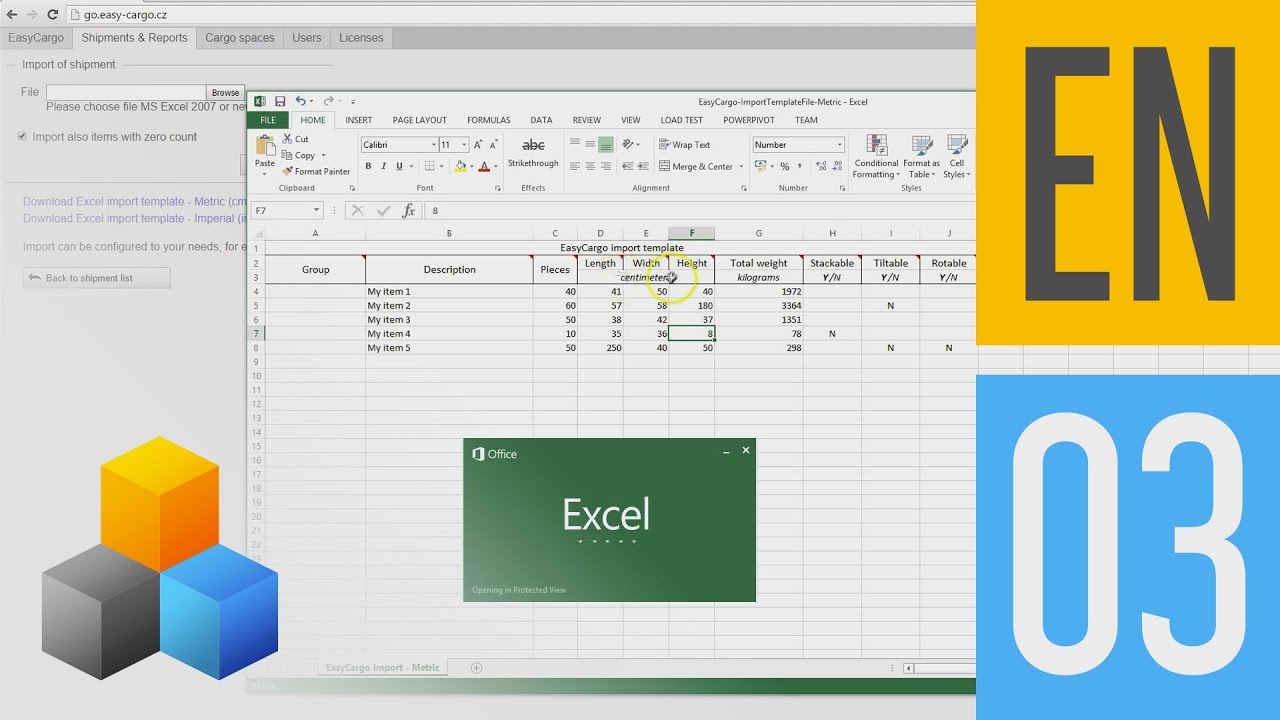Download Excel import template - Metric link
Viewport: 1280px width, 720px height.
pyautogui.click(x=134, y=202)
